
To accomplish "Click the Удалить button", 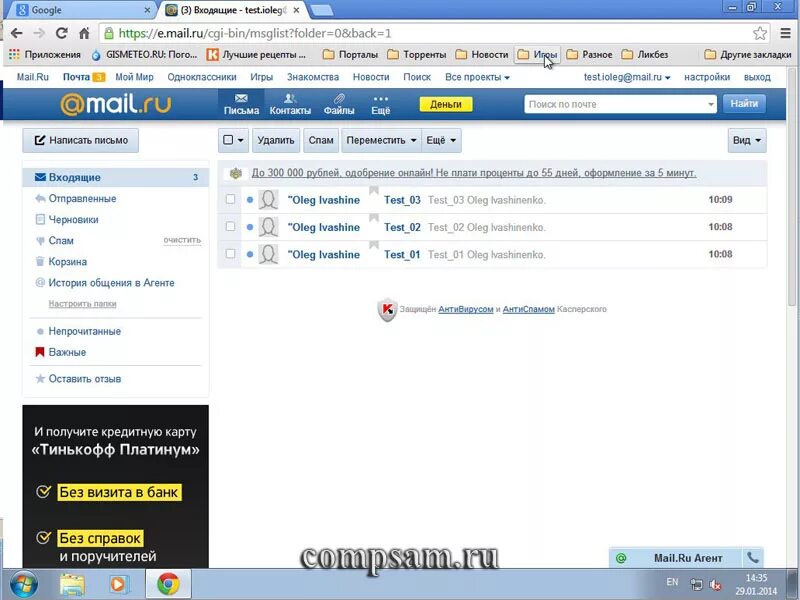I will tap(276, 140).
